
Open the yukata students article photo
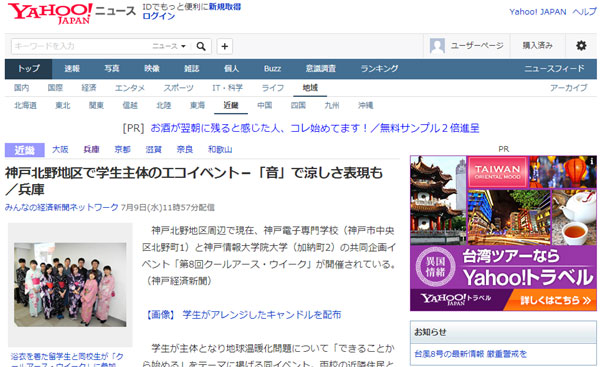pyautogui.click(x=70, y=284)
